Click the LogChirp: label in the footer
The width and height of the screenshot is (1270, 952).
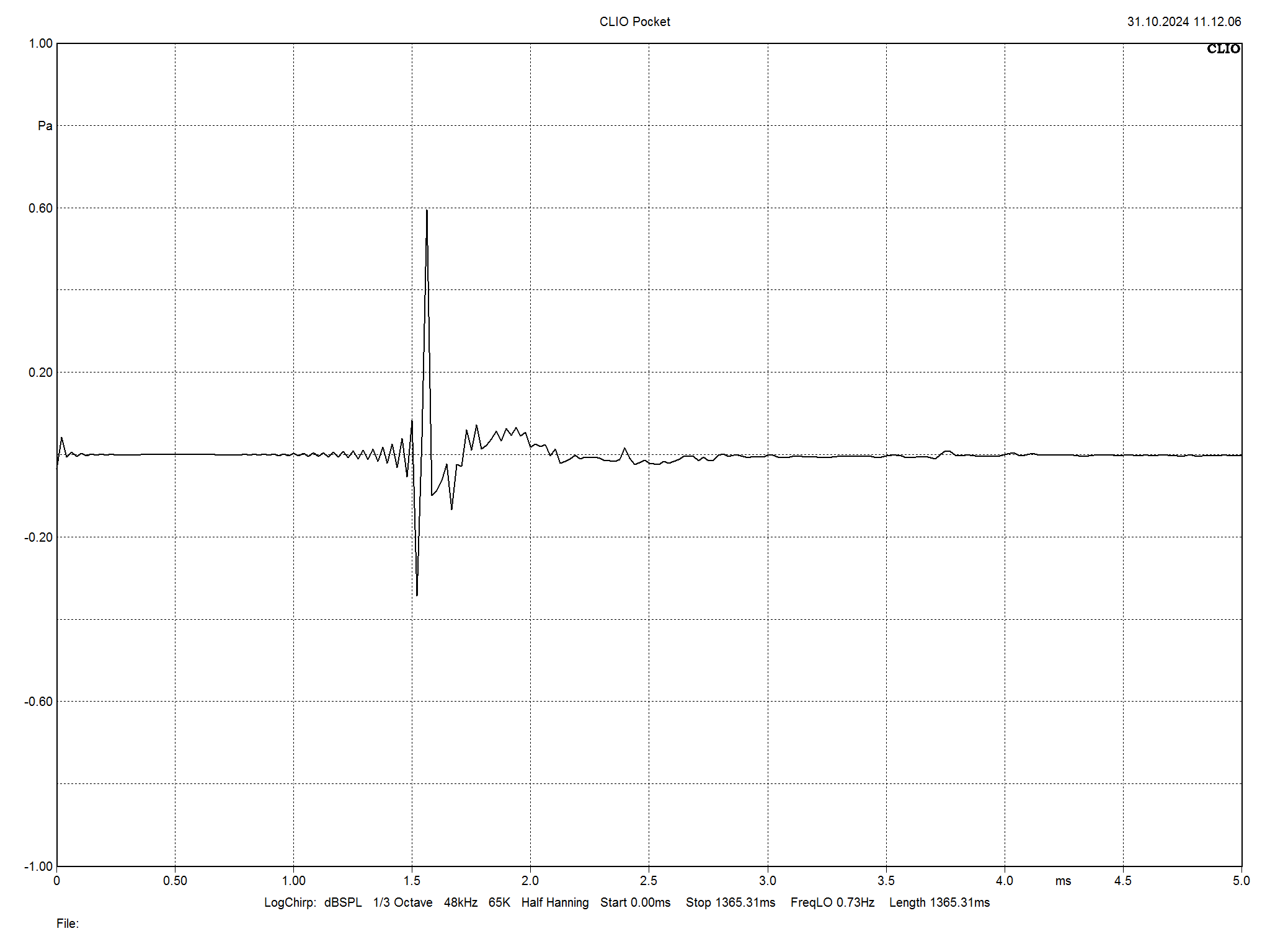click(290, 902)
